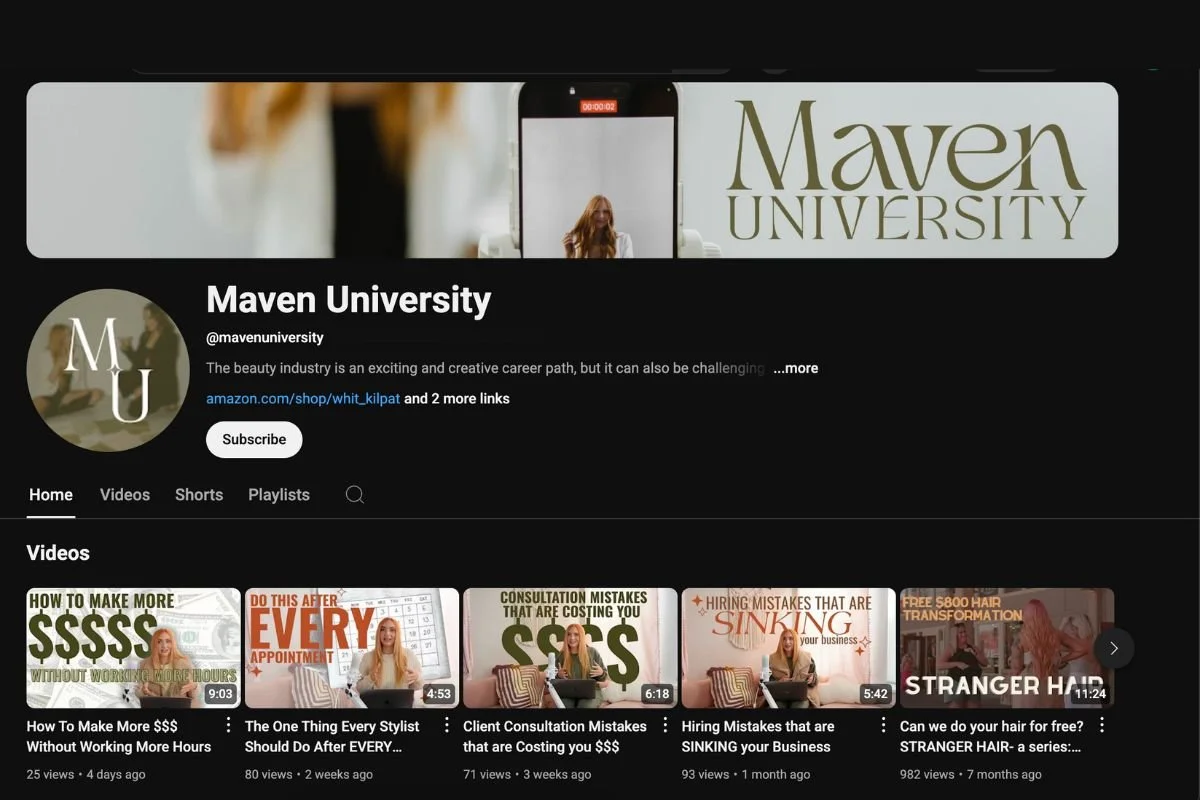Play "Stranger Hair" video thumbnail
The image size is (1200, 800).
click(x=1007, y=648)
